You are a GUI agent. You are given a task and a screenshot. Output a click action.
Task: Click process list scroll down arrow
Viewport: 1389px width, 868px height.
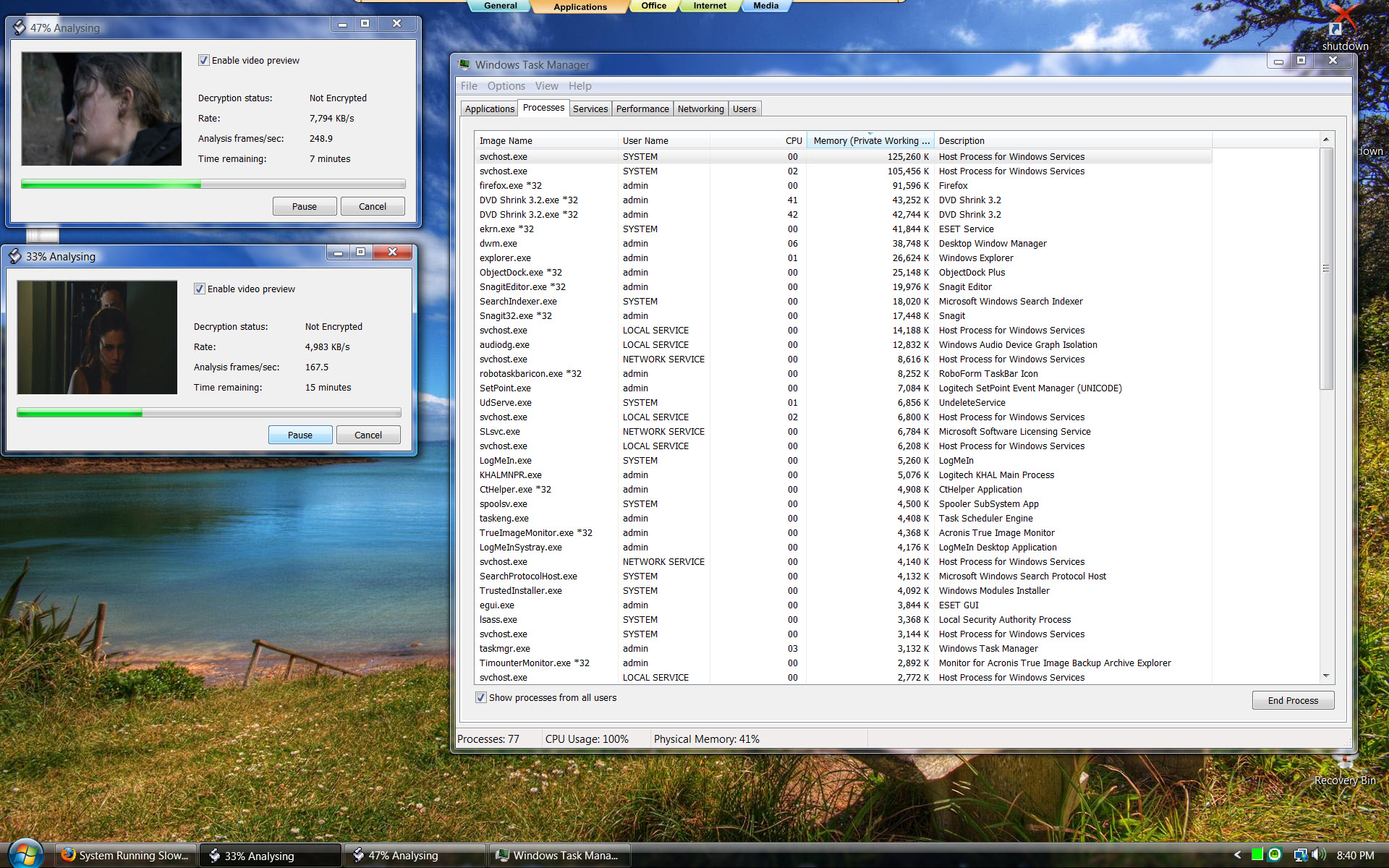[x=1326, y=676]
